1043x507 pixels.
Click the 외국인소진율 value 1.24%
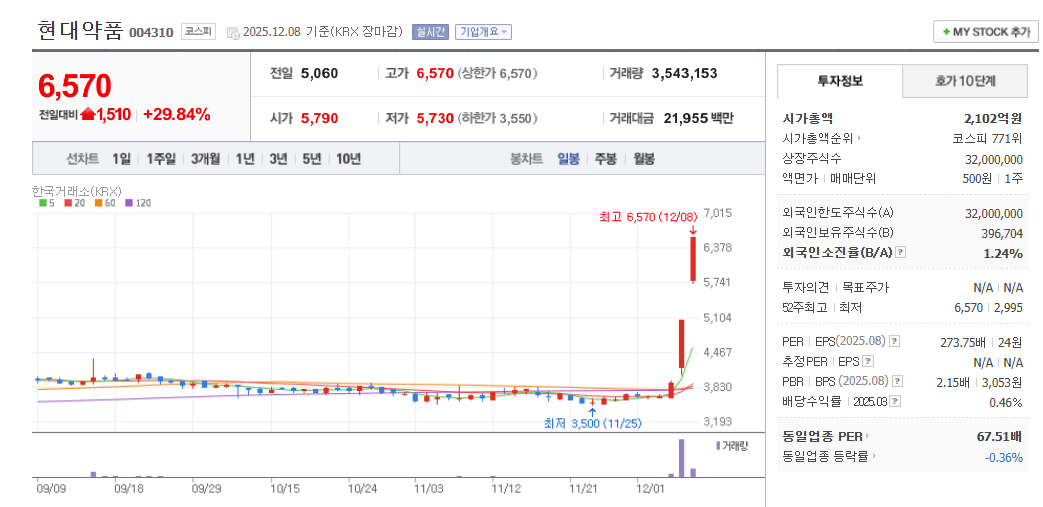click(1002, 254)
